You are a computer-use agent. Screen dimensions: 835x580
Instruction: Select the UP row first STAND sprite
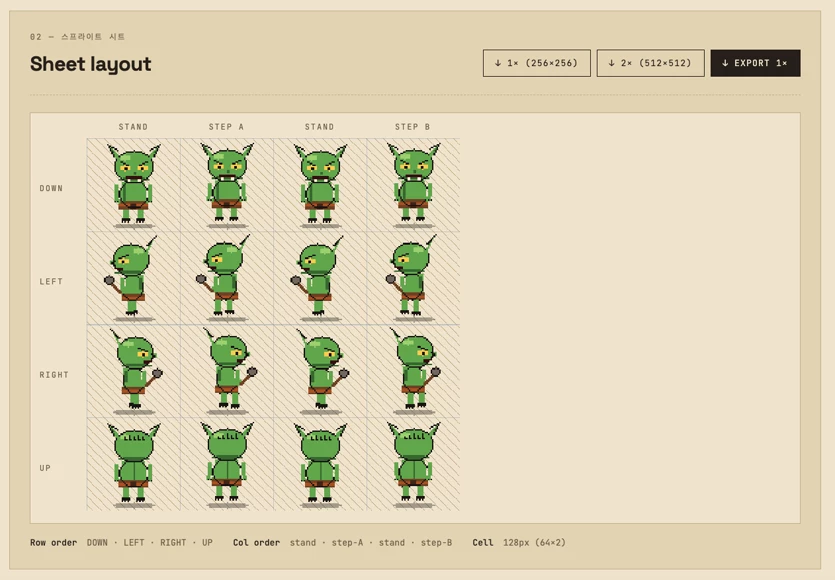click(134, 464)
